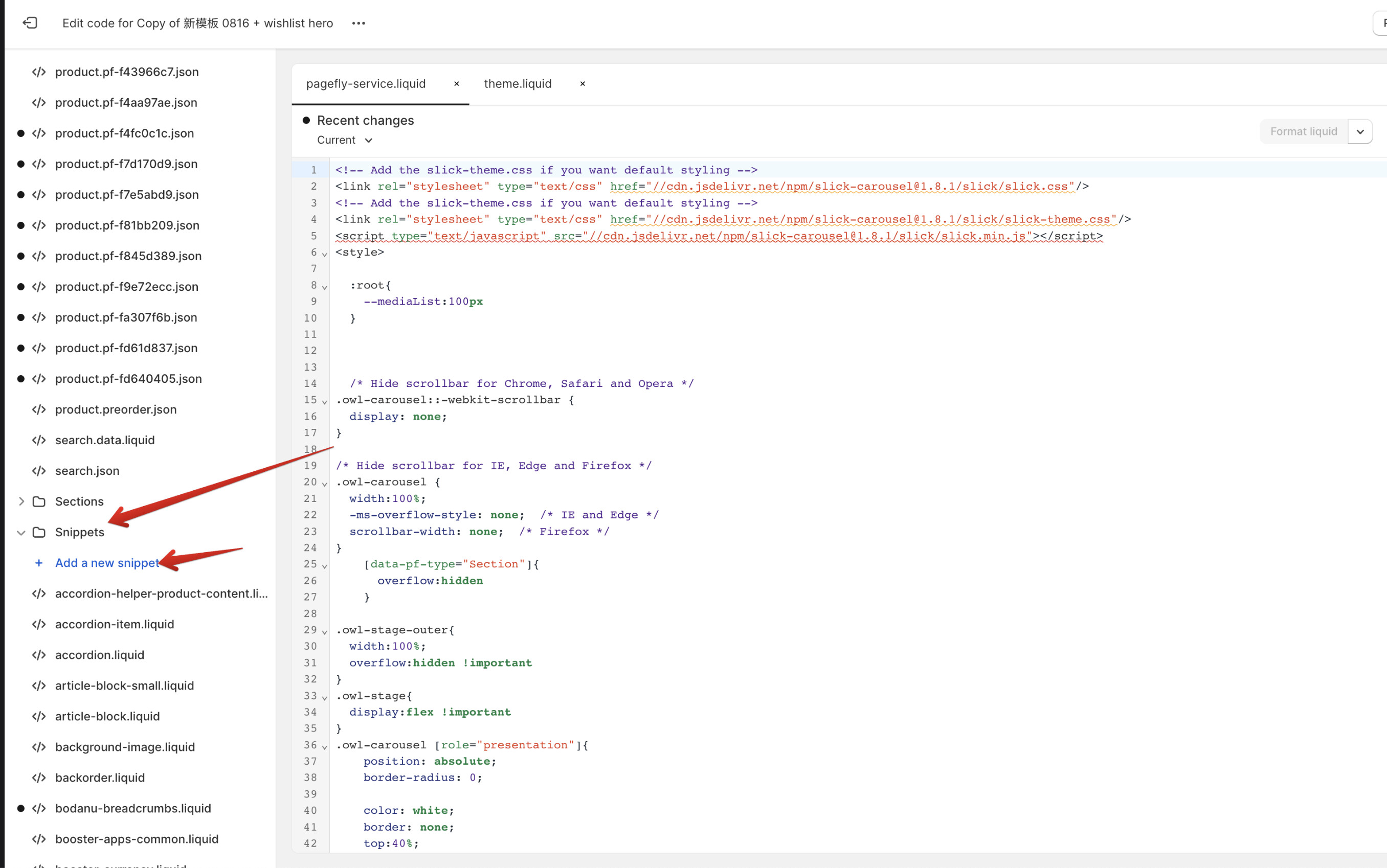This screenshot has height=868, width=1387.
Task: Fold the .owl-carousel block at line 20
Action: click(324, 484)
